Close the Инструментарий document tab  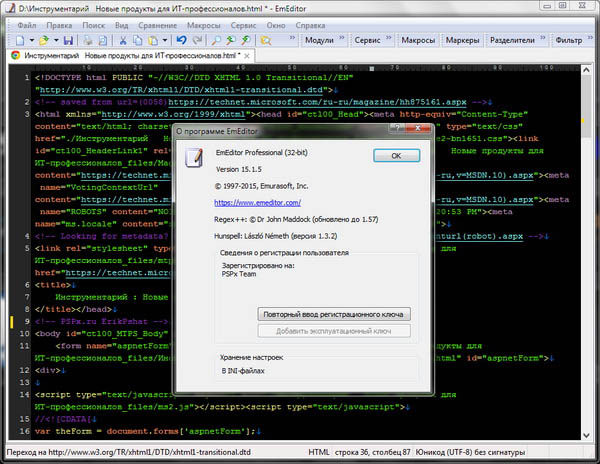(x=245, y=57)
